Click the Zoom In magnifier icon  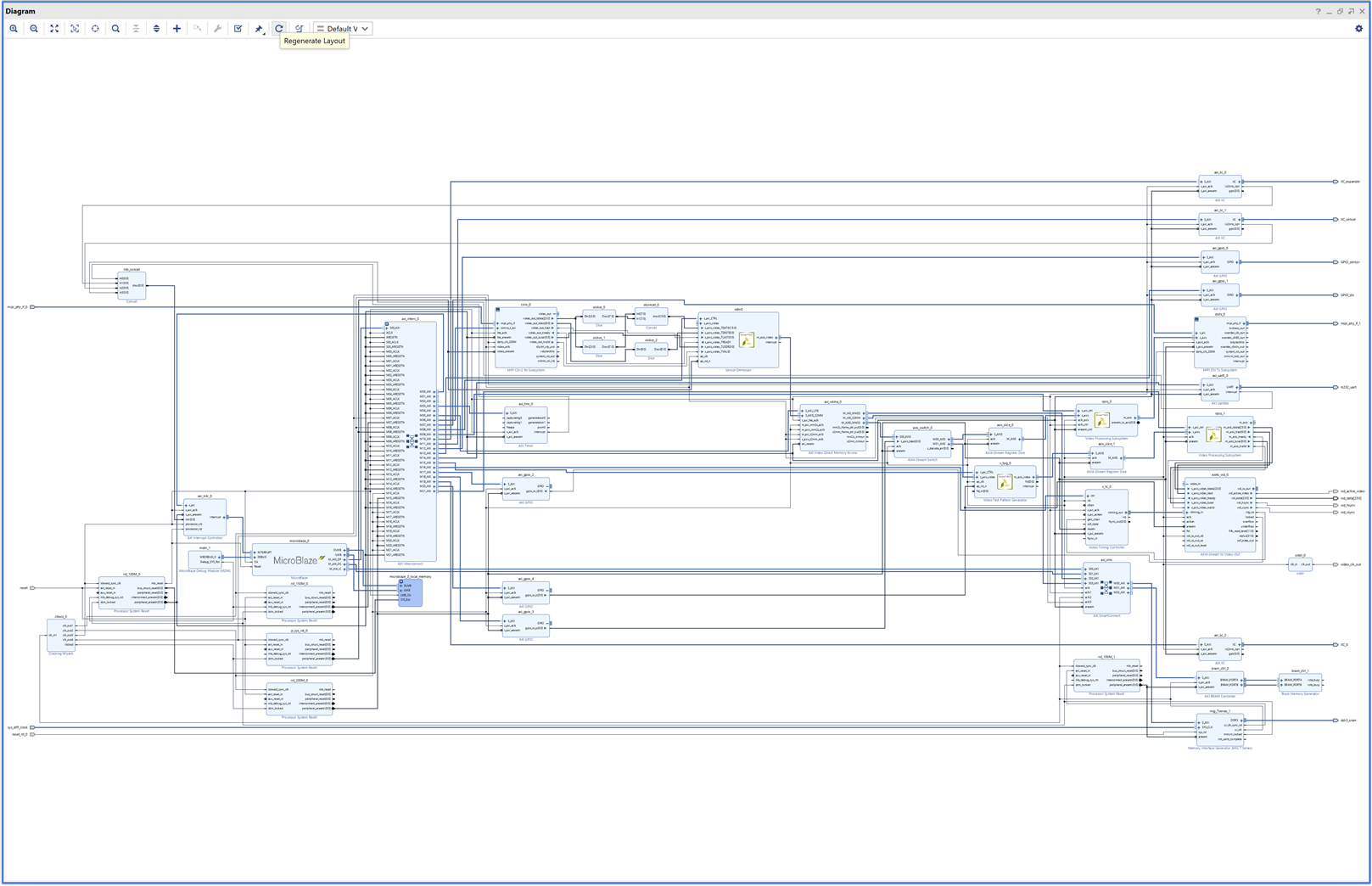[x=14, y=29]
